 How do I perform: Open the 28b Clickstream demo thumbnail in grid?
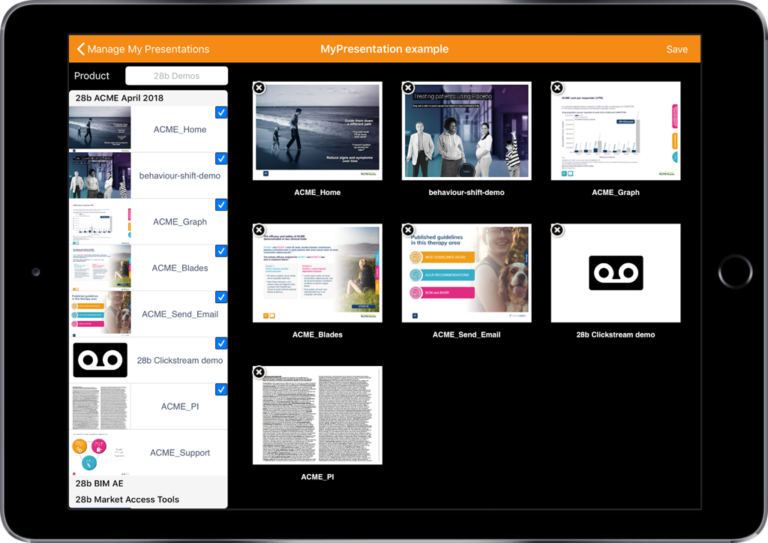[615, 273]
